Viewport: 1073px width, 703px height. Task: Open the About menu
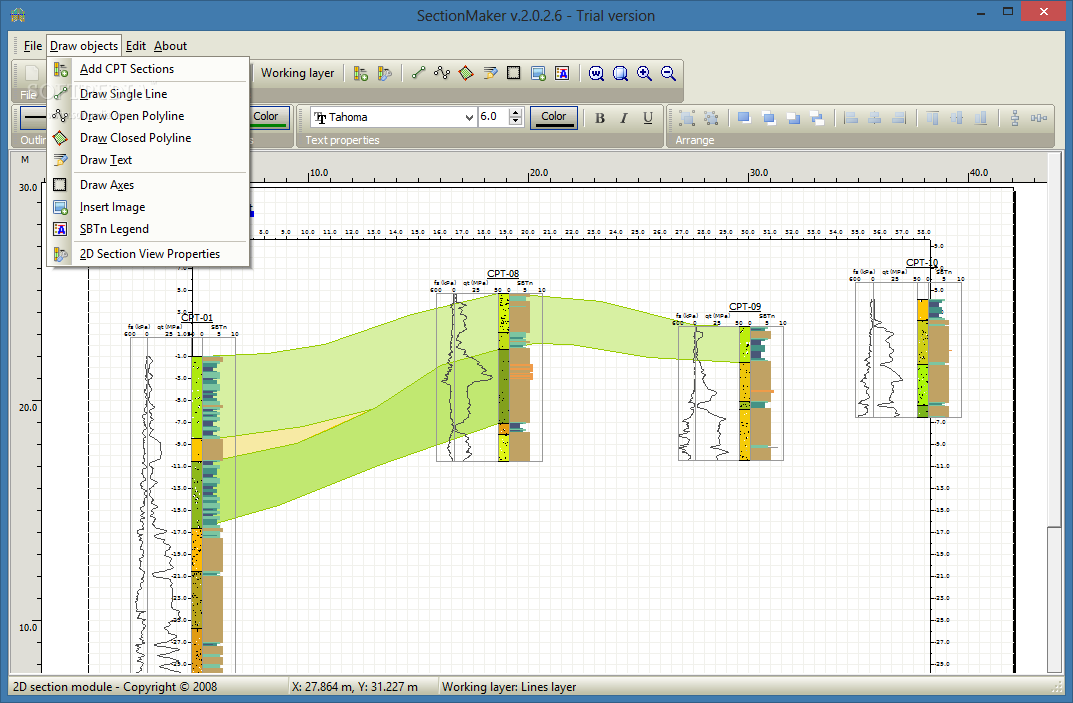coord(170,46)
